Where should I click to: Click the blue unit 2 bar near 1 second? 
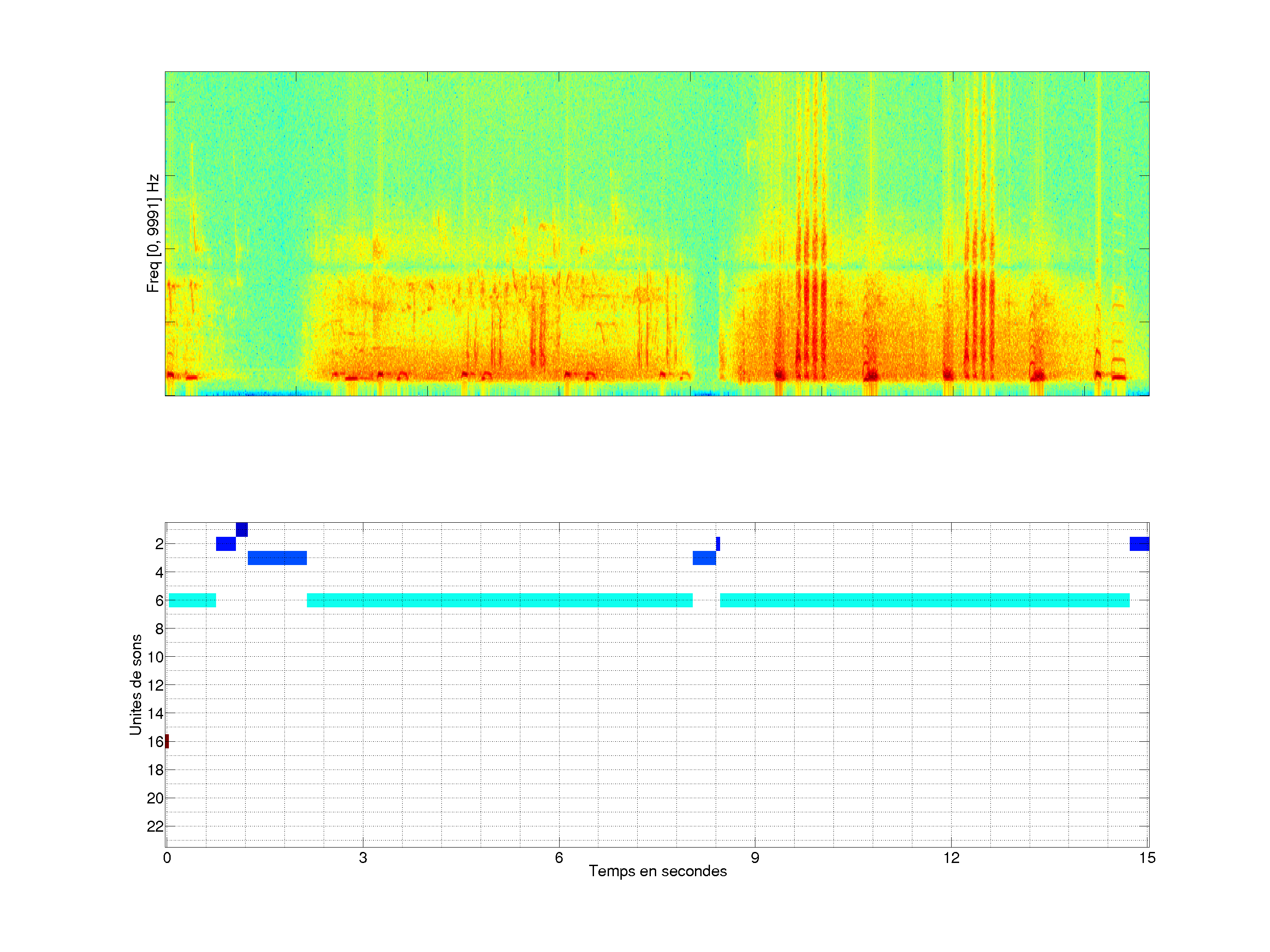(226, 543)
